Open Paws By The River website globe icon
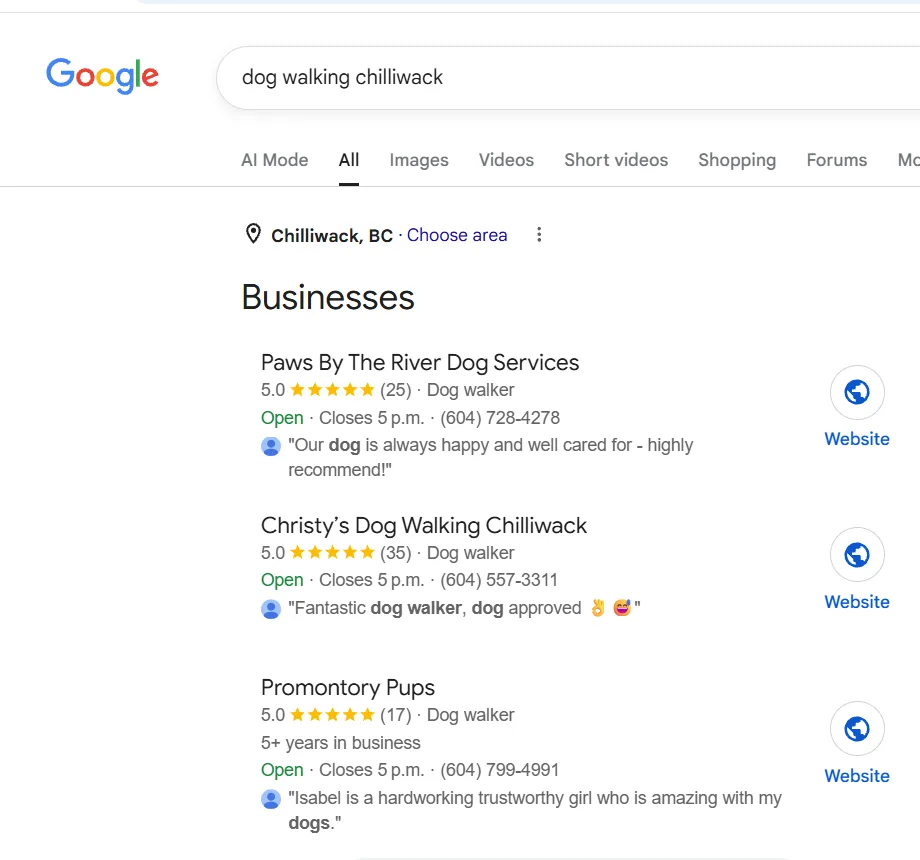Screen dimensions: 920x860 [x=857, y=392]
